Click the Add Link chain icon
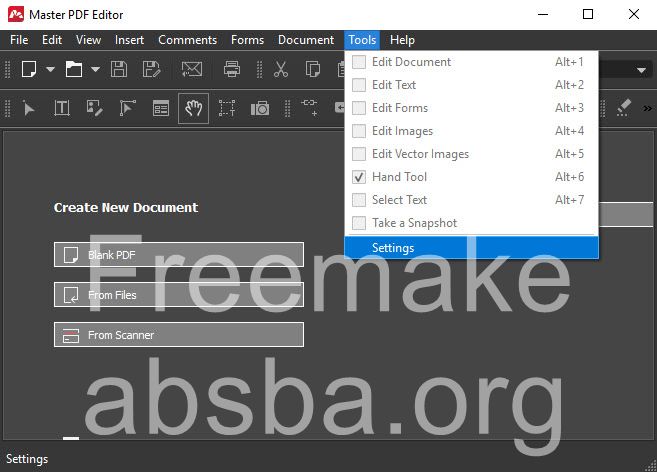This screenshot has width=657, height=472. 309,107
